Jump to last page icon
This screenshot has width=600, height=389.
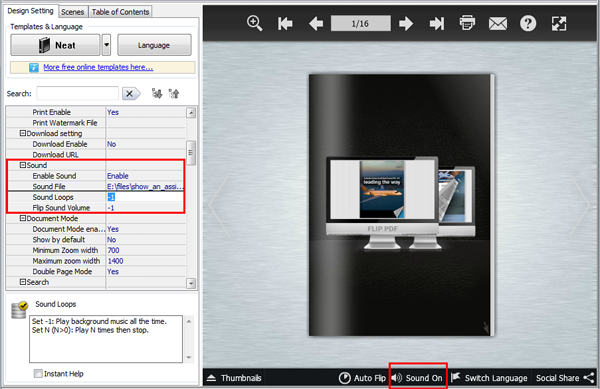pyautogui.click(x=437, y=24)
